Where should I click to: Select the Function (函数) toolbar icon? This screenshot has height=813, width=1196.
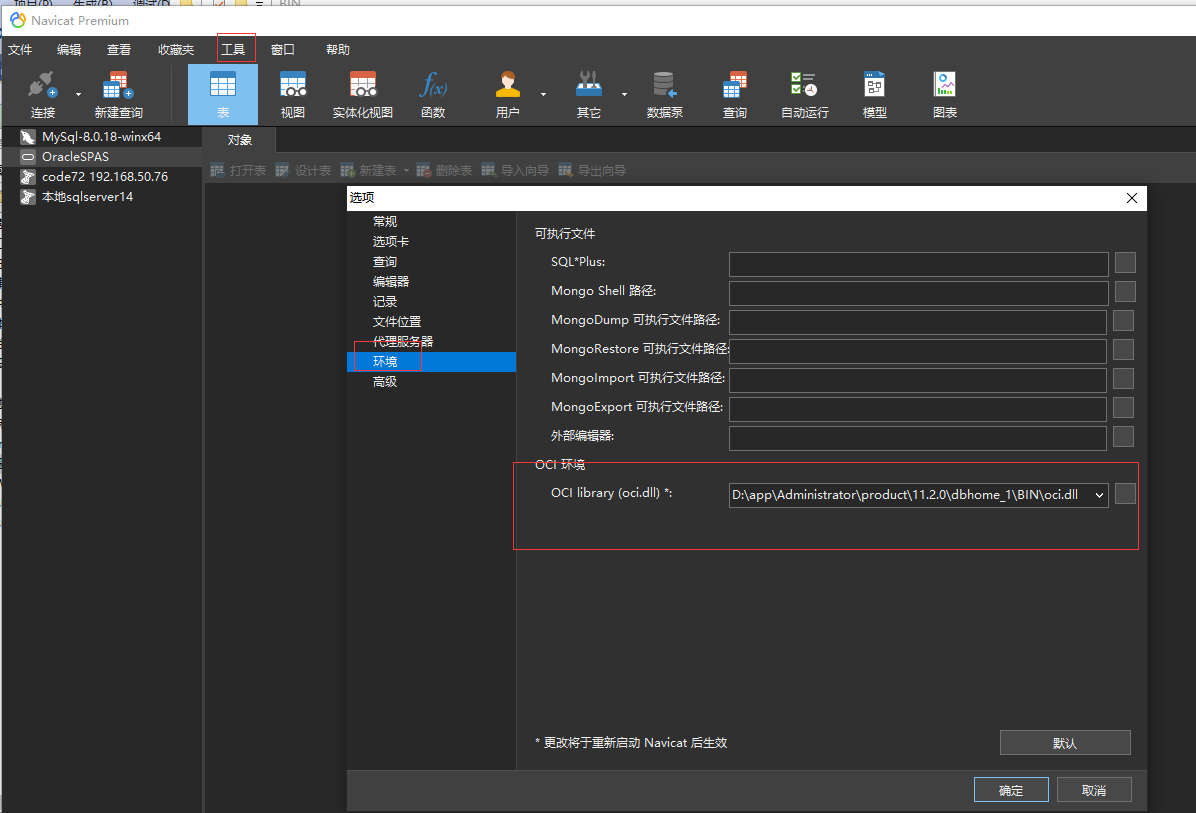[x=433, y=95]
